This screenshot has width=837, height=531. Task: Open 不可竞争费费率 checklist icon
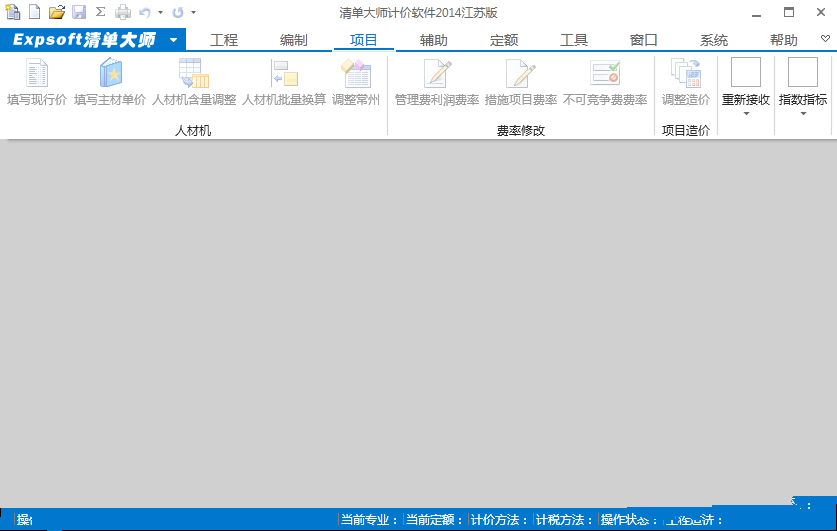(x=605, y=73)
